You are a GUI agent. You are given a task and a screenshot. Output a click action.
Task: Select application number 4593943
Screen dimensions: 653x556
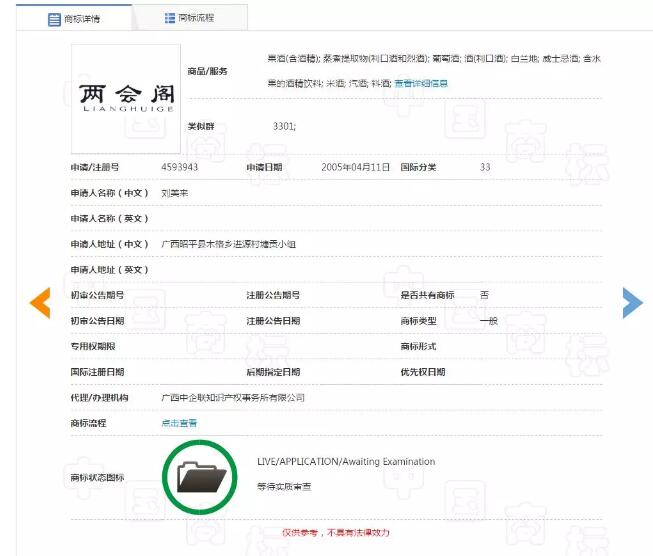click(x=179, y=167)
